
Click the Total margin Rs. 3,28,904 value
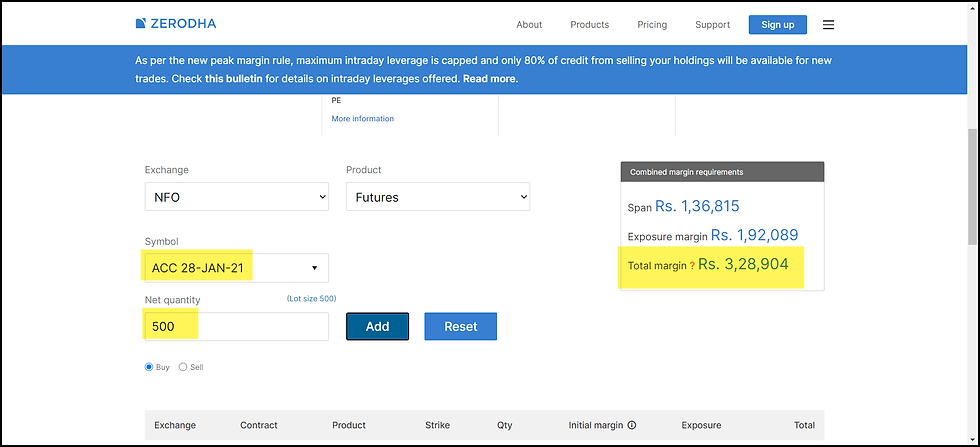tap(743, 264)
